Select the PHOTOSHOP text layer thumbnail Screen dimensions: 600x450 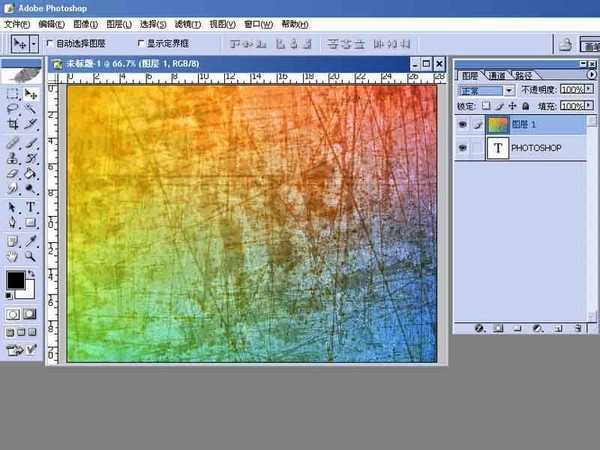[x=497, y=148]
